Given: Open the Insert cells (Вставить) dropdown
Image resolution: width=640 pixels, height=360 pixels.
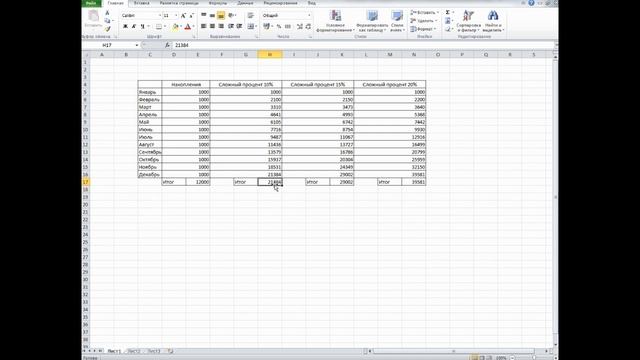Looking at the screenshot, I should coord(424,12).
